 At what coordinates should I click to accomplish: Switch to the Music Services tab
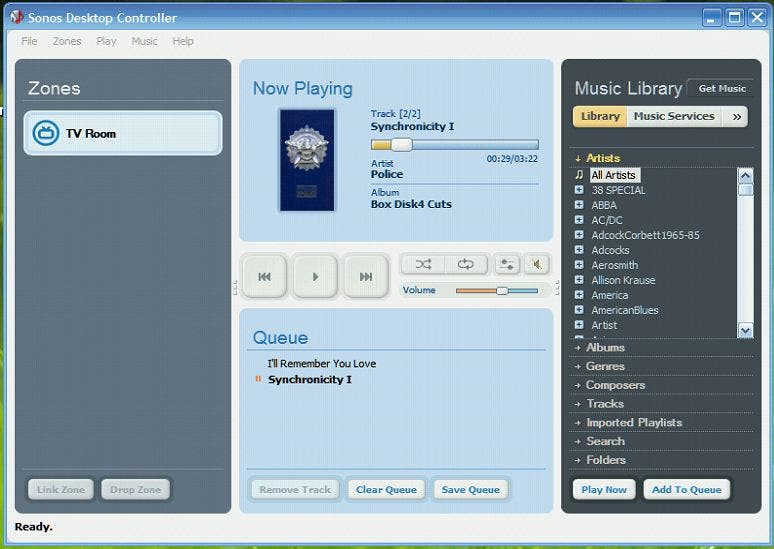click(674, 117)
